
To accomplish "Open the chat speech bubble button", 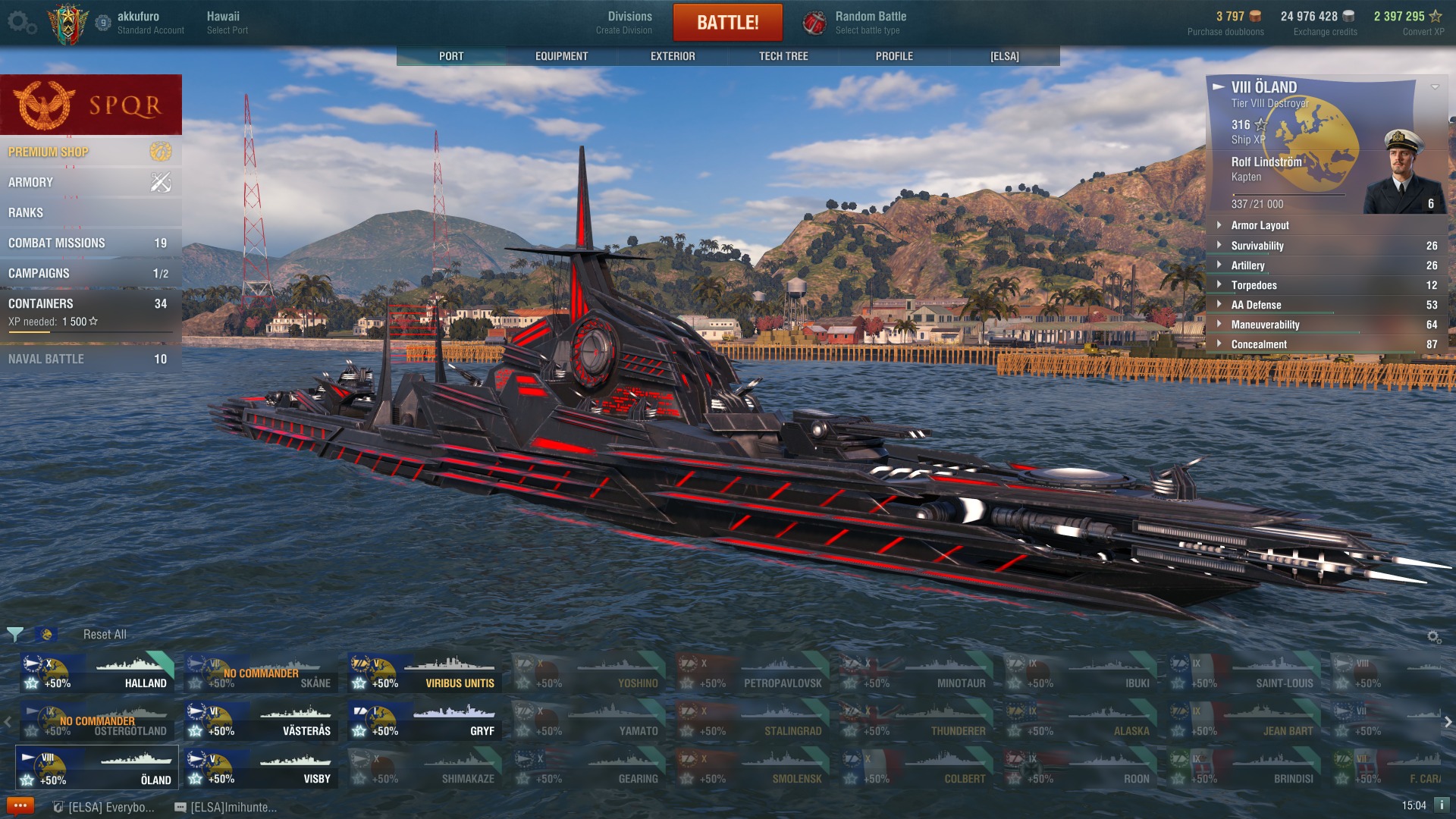I will coord(20,805).
